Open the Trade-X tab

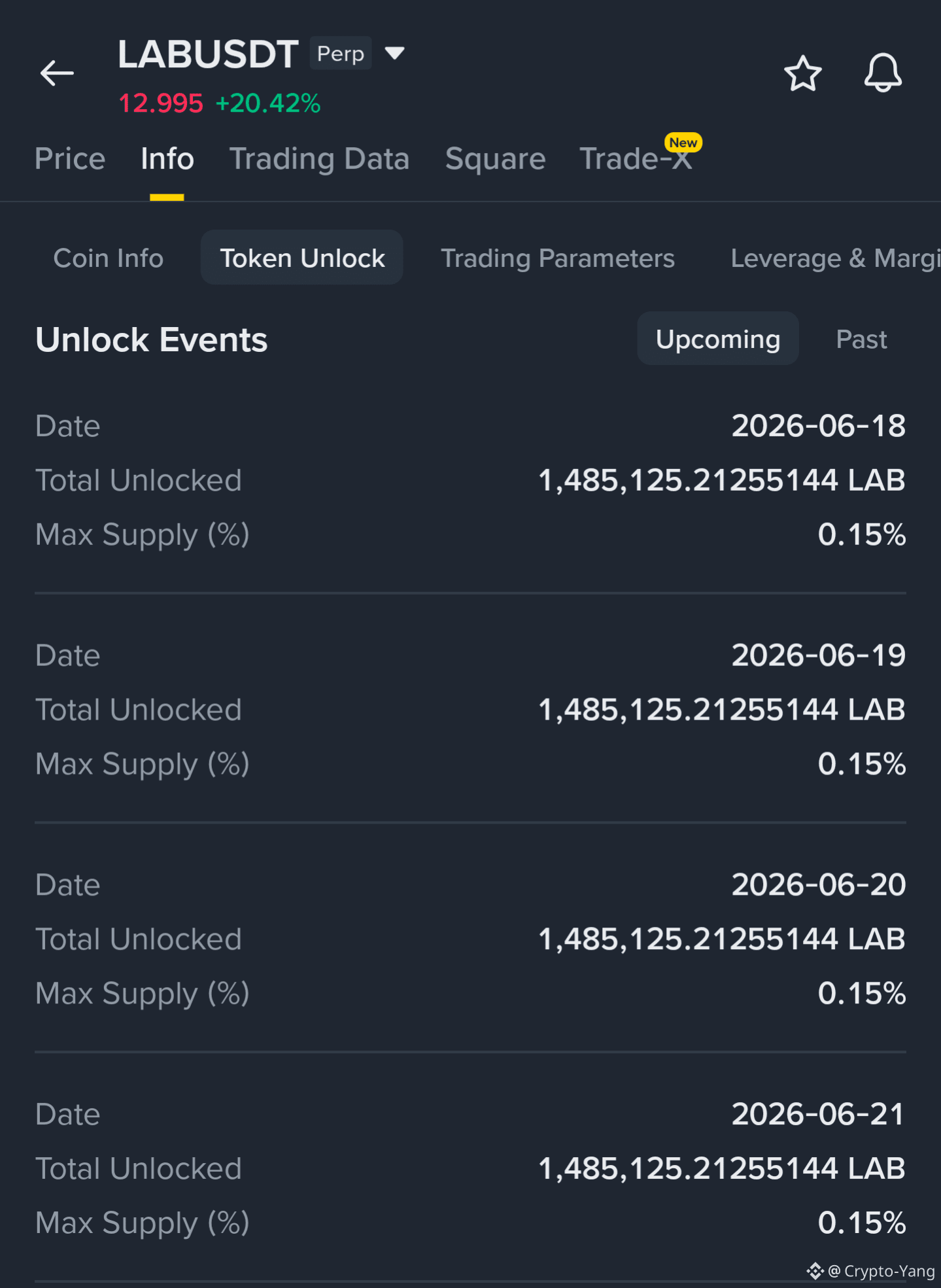pos(635,159)
